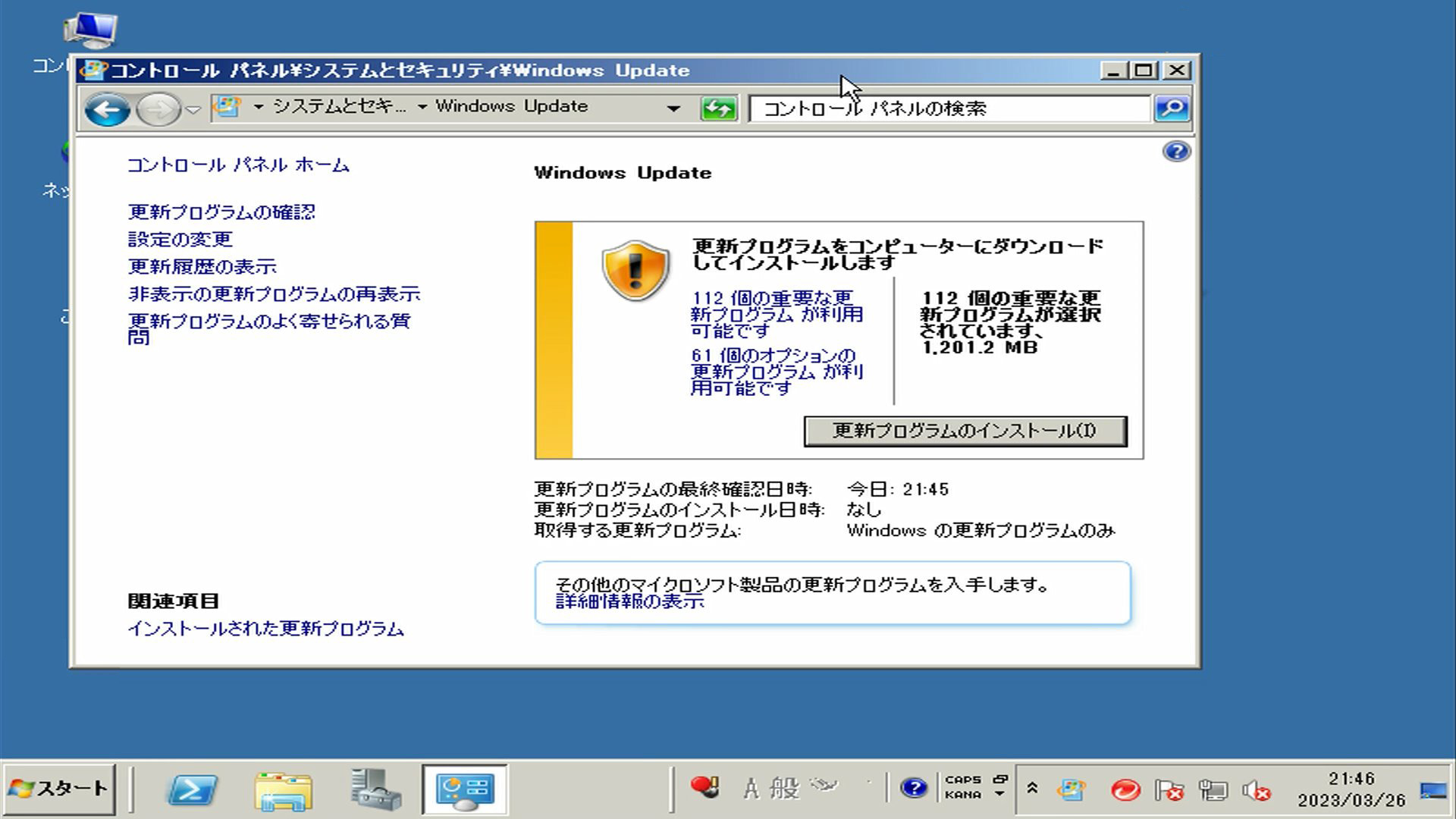This screenshot has height=819, width=1456.
Task: Click the search magnifier icon
Action: click(1172, 108)
